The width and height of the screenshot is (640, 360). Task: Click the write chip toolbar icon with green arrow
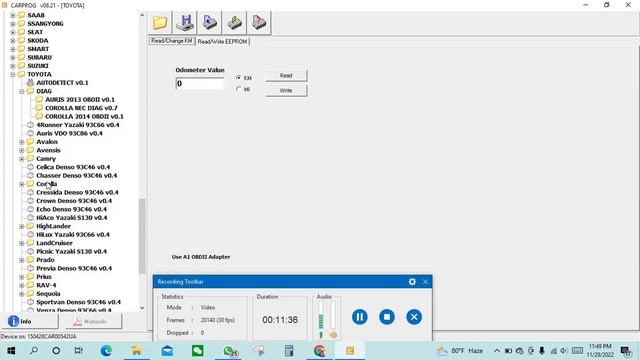coord(234,22)
